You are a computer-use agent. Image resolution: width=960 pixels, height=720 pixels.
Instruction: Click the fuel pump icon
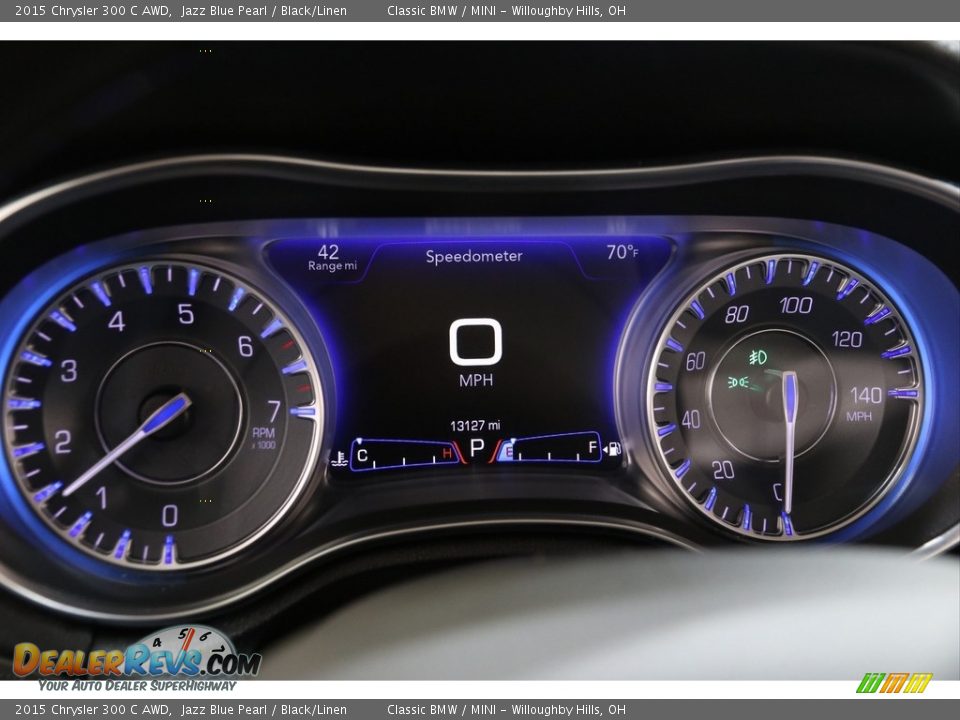click(x=613, y=449)
